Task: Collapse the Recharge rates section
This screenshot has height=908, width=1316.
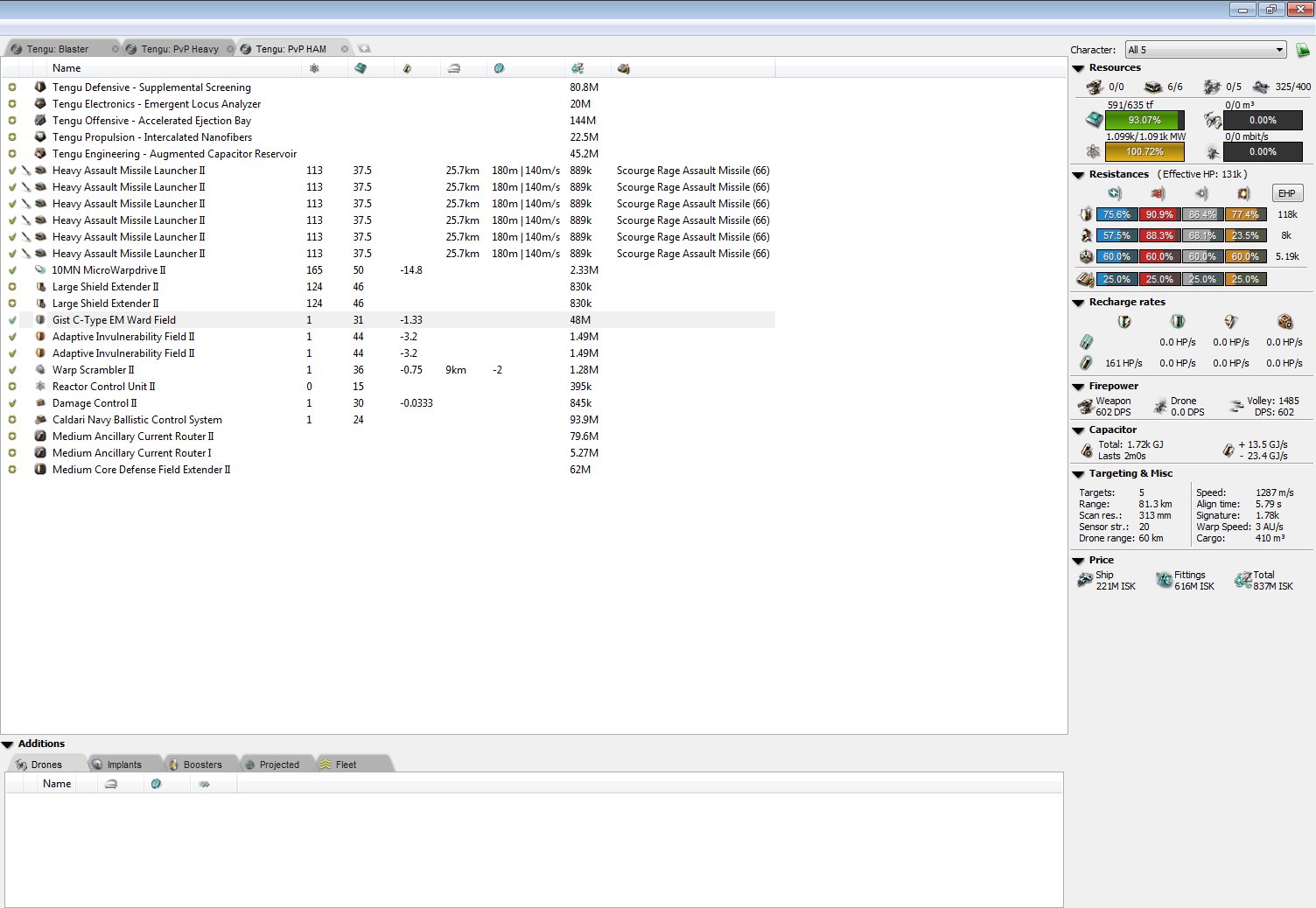Action: (x=1078, y=303)
